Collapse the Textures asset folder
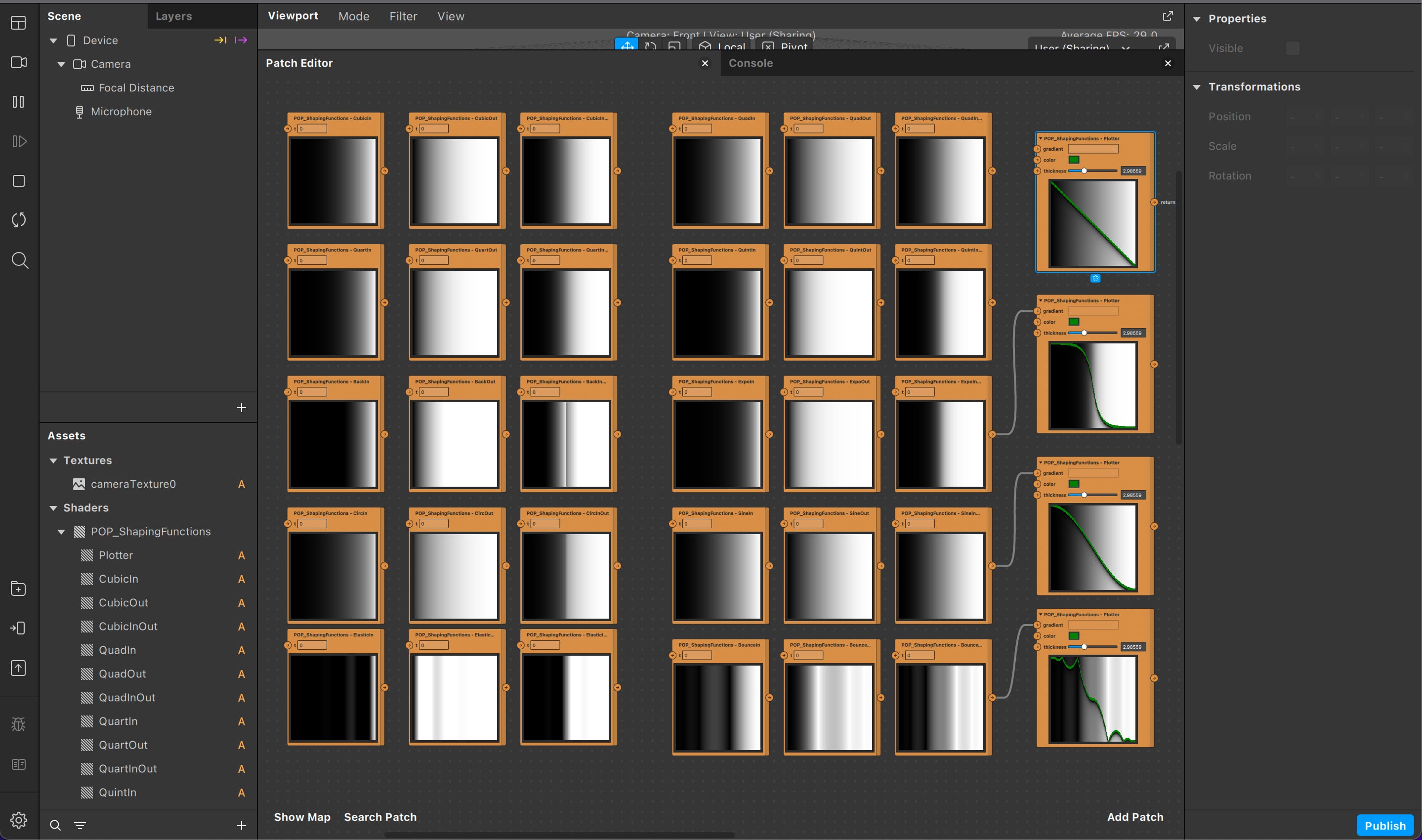This screenshot has width=1422, height=840. [53, 461]
